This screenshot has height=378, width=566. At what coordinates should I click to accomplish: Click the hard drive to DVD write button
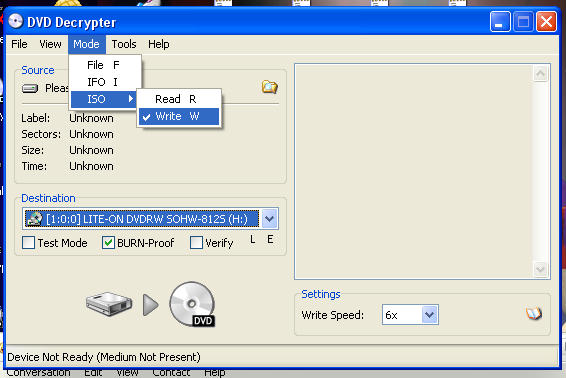pyautogui.click(x=150, y=304)
